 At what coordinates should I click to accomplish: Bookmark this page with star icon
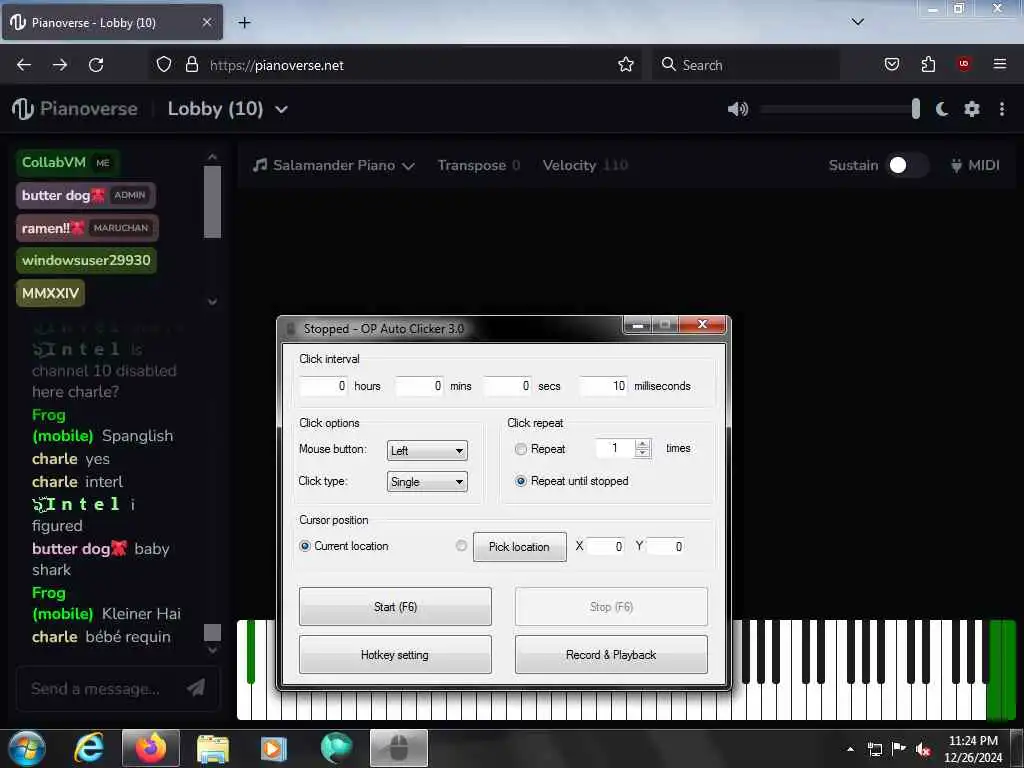[626, 64]
